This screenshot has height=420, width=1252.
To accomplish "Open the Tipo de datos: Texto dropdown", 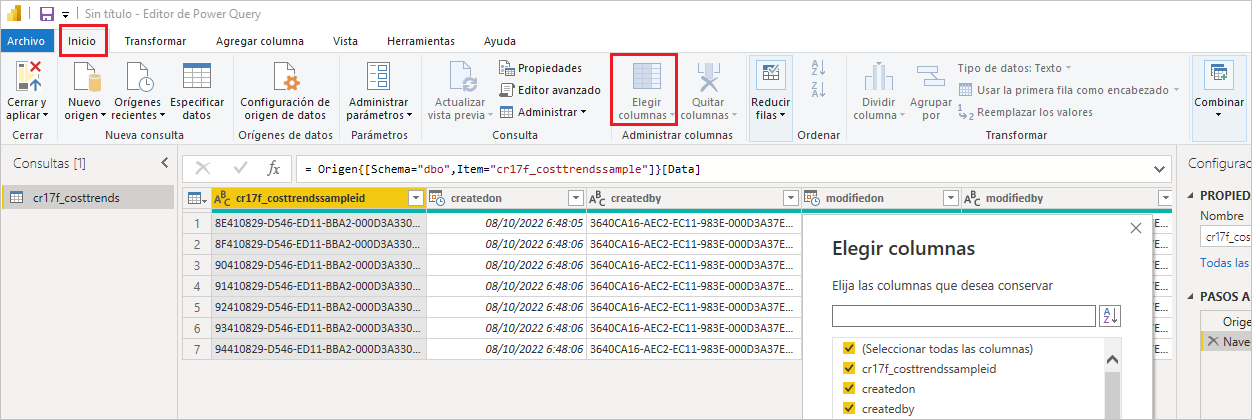I will coord(1014,67).
